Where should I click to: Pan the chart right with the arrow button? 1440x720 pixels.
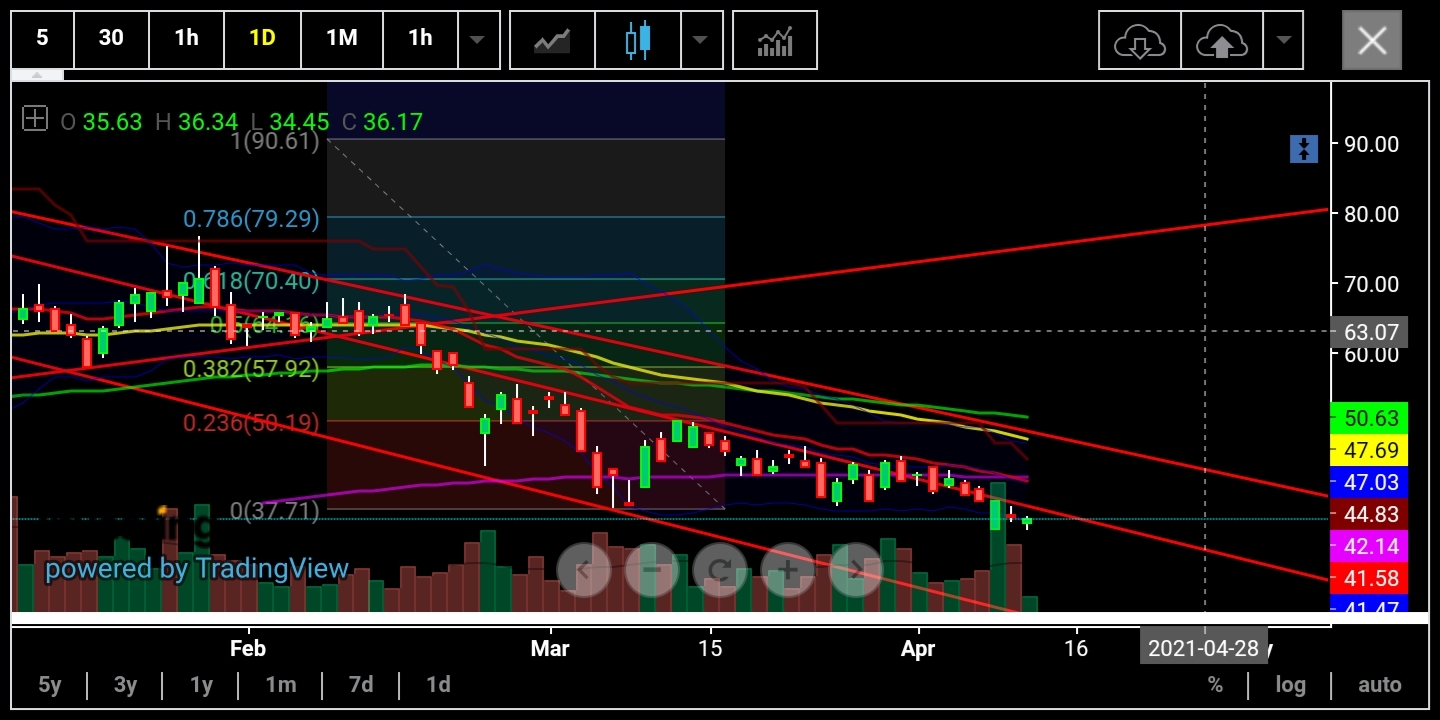[x=856, y=570]
